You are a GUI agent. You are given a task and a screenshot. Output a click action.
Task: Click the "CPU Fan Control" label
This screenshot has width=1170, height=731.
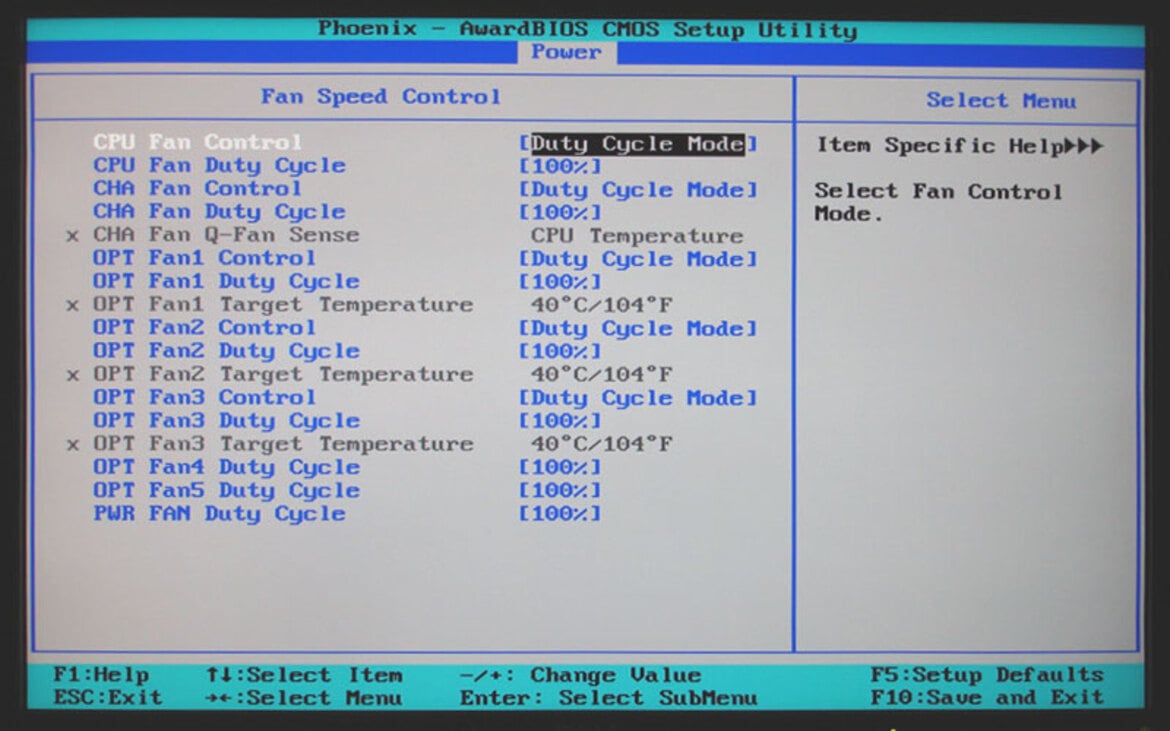(198, 142)
